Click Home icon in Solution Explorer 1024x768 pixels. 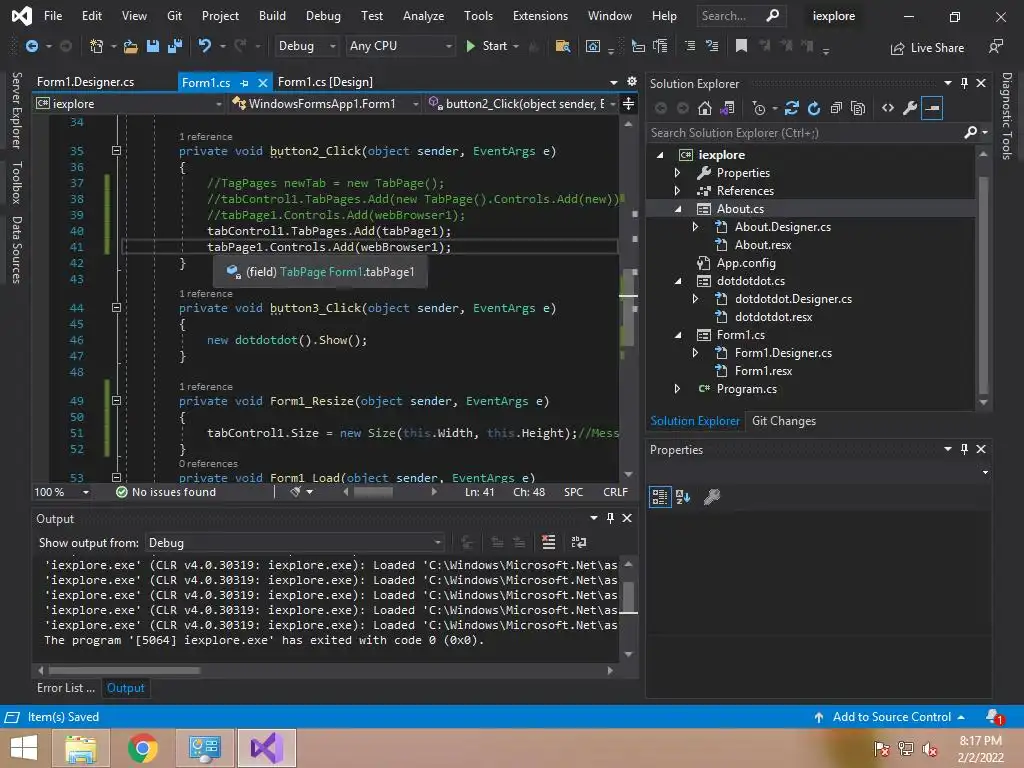pyautogui.click(x=705, y=108)
